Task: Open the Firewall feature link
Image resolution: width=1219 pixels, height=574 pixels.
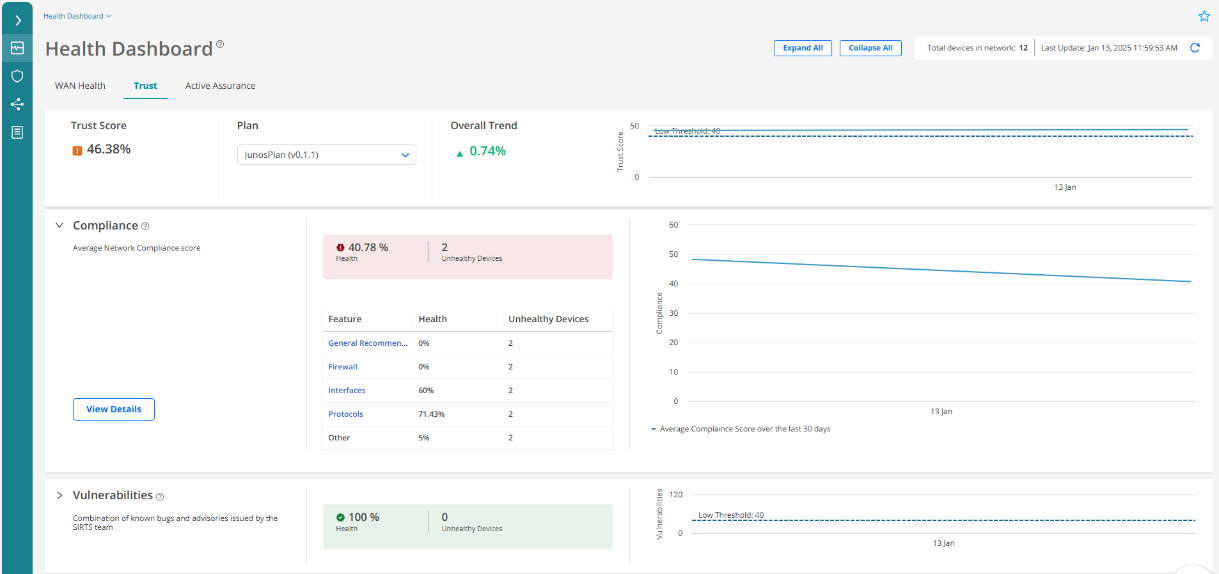Action: click(343, 367)
